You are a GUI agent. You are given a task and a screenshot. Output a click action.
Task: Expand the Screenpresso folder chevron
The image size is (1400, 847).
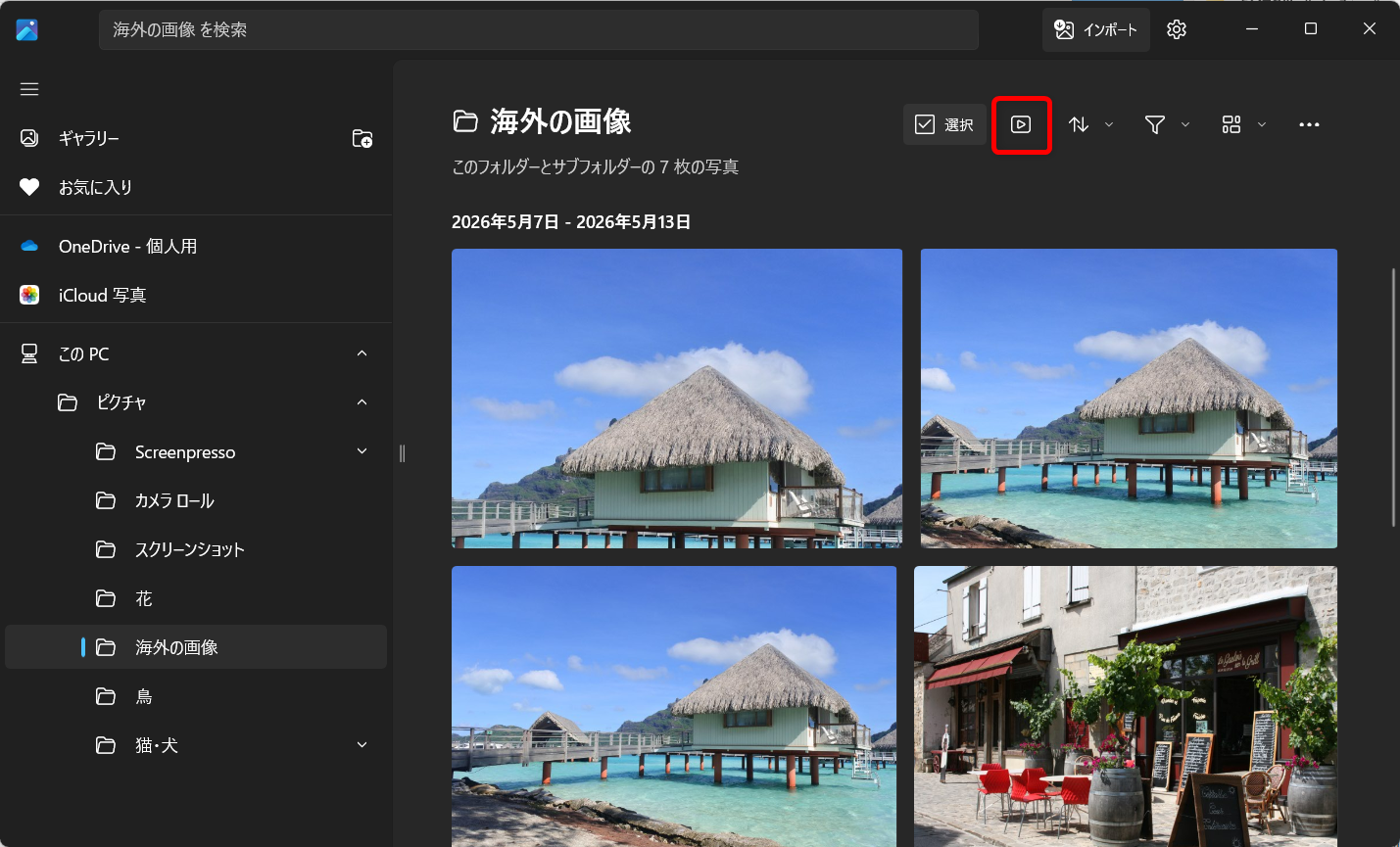pyautogui.click(x=362, y=451)
